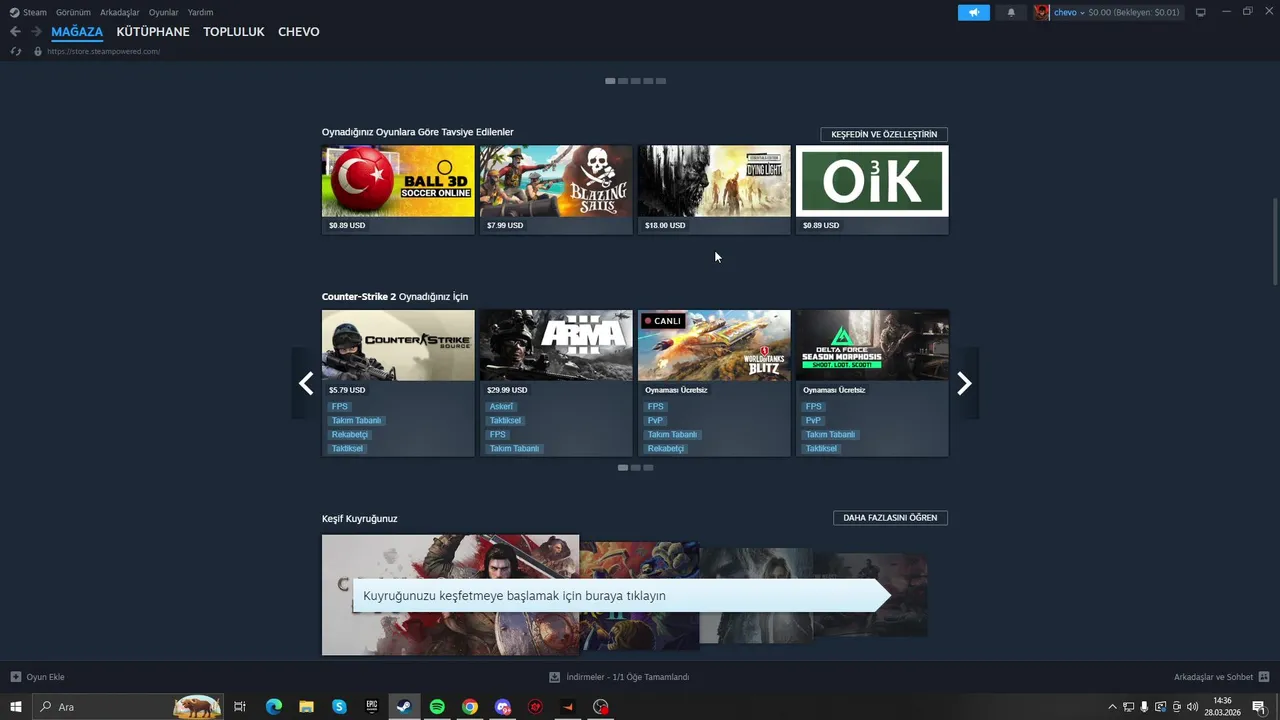Select the third carousel page dot at top
The height and width of the screenshot is (720, 1280).
tap(635, 81)
